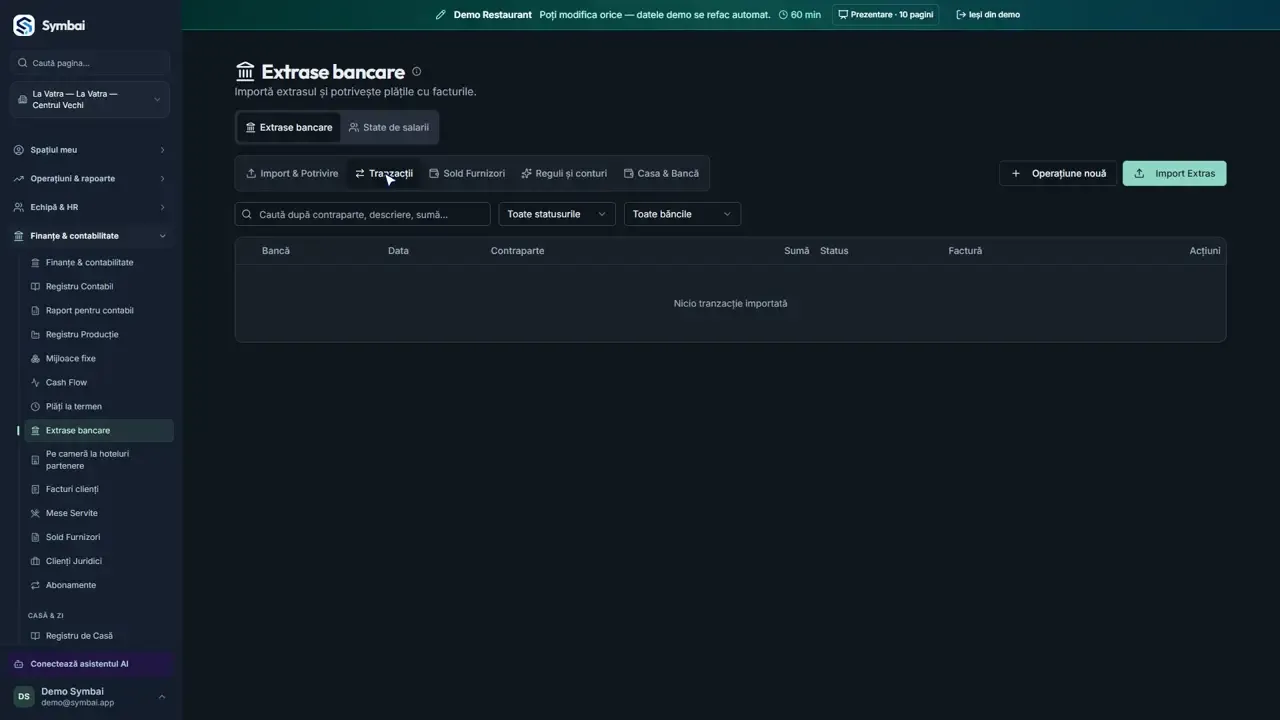Click Conectează asistentul AI button

[x=90, y=664]
